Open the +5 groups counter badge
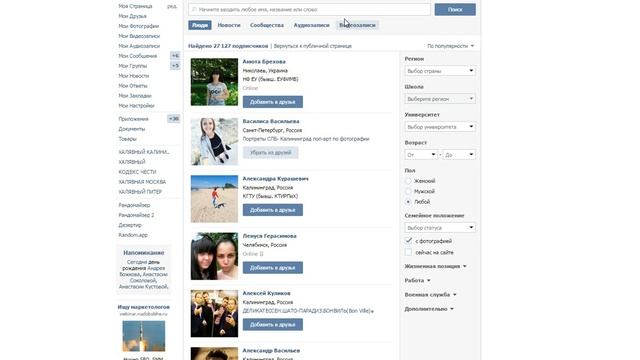This screenshot has height=360, width=640. (175, 66)
